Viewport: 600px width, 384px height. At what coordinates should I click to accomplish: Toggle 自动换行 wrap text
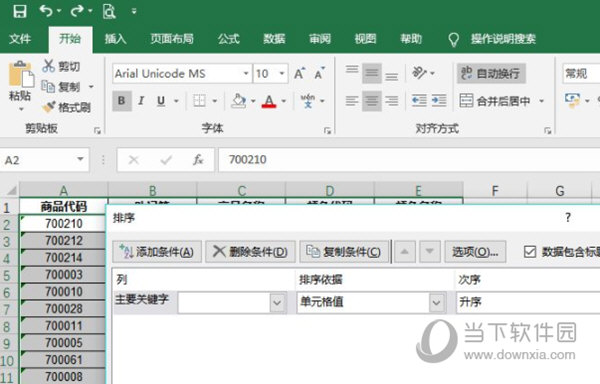pyautogui.click(x=491, y=73)
